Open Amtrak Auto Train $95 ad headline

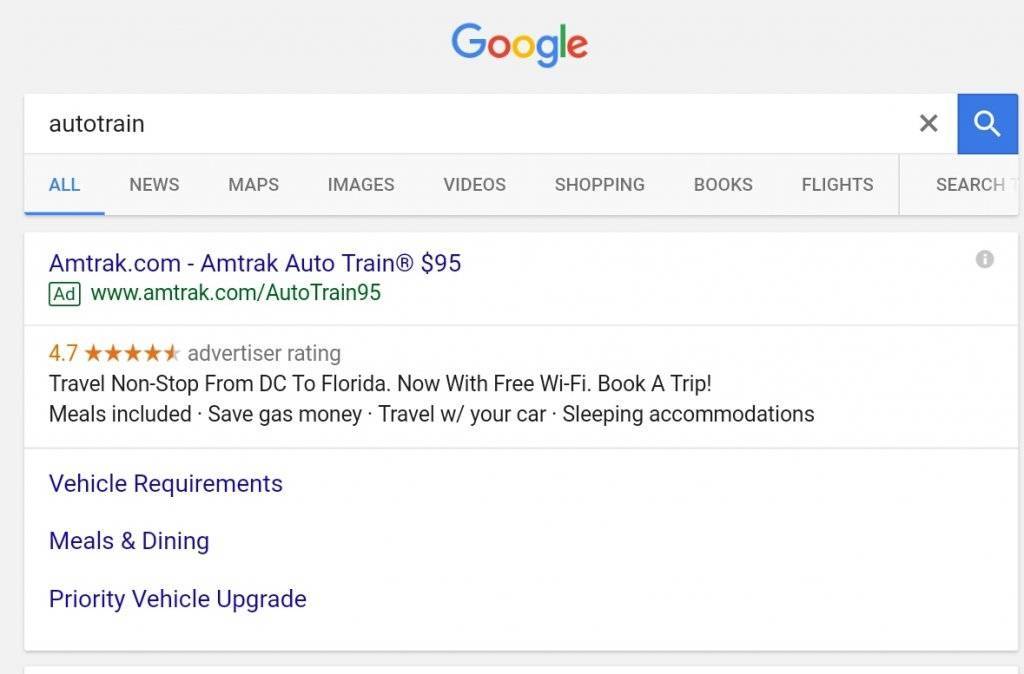(255, 263)
